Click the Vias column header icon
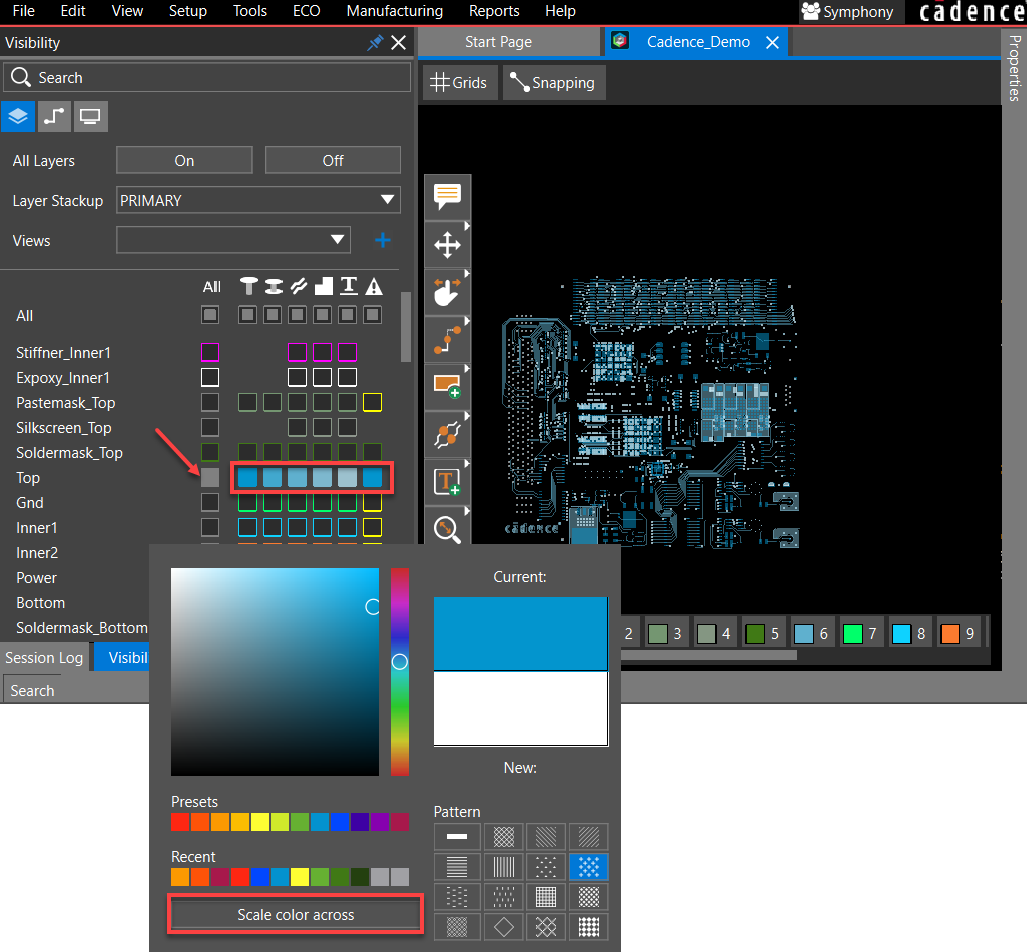The image size is (1027, 952). pyautogui.click(x=273, y=286)
